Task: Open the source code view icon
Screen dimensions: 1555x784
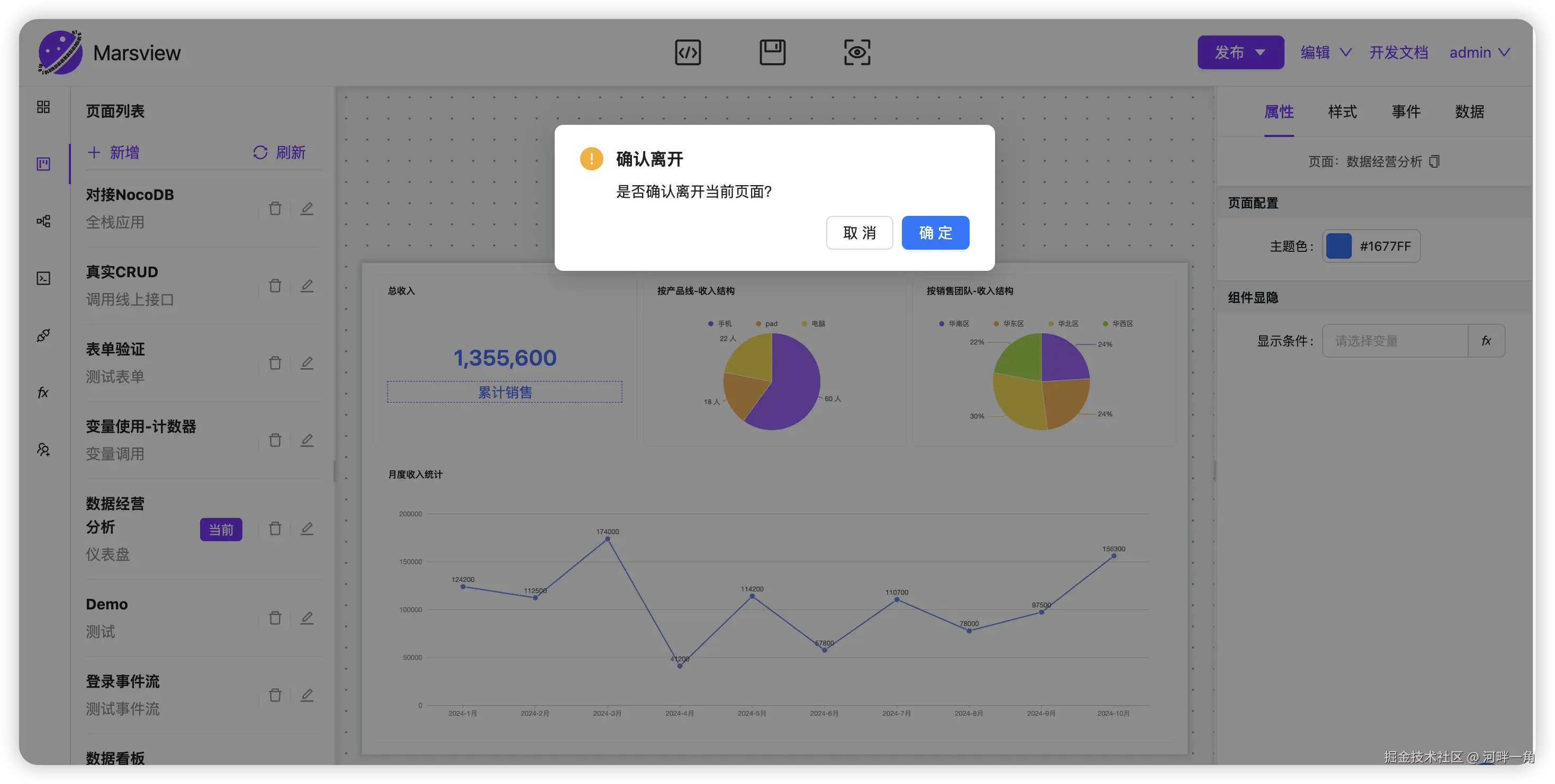Action: (688, 52)
